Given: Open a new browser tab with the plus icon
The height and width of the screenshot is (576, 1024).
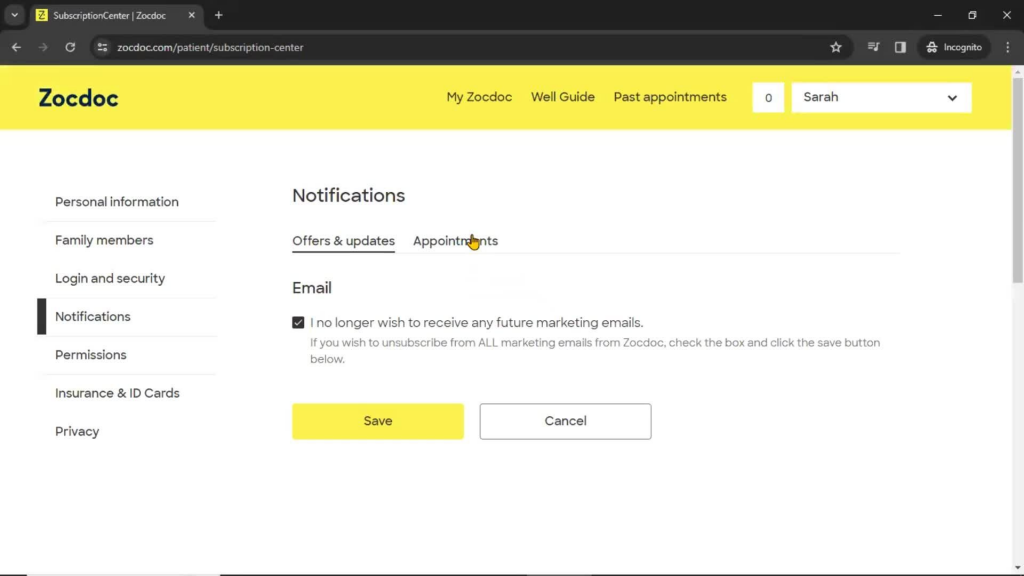Looking at the screenshot, I should click(218, 15).
